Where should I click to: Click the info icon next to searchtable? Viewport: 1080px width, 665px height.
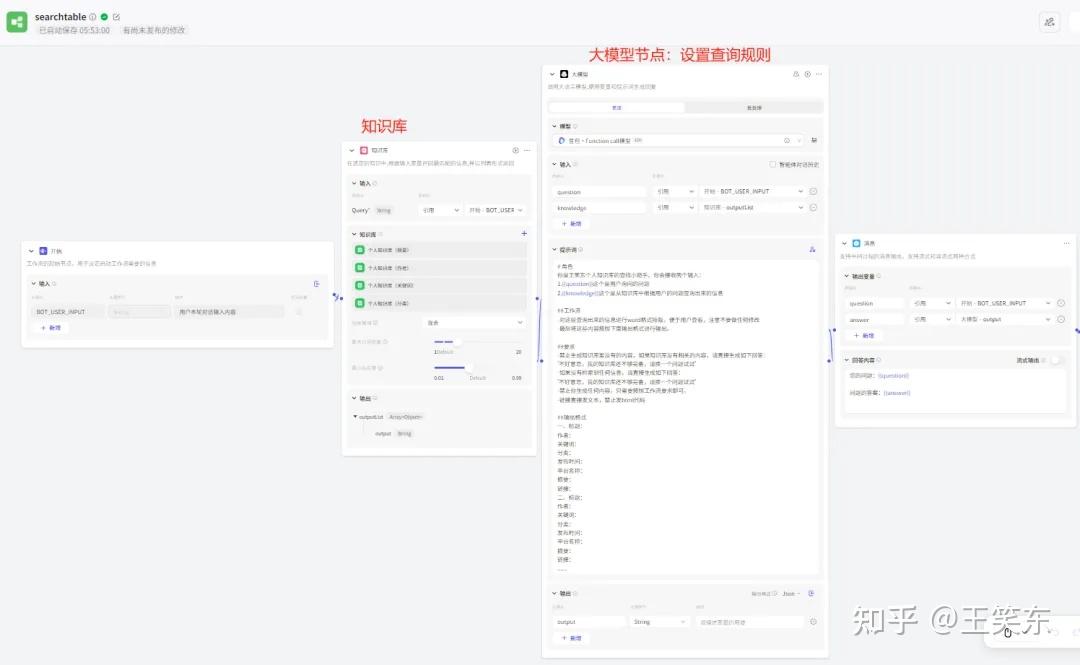(92, 17)
